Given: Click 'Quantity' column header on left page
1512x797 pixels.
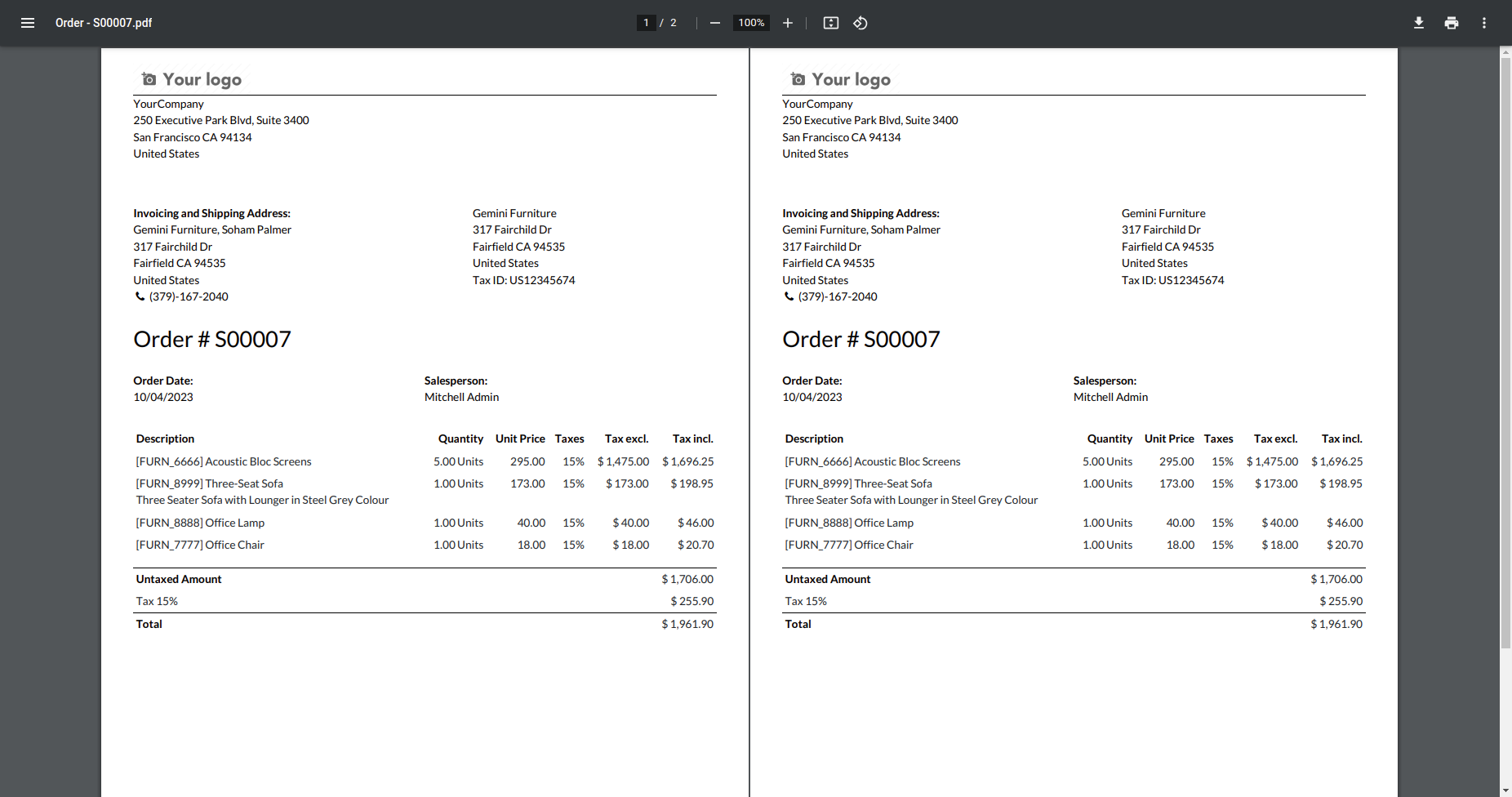Looking at the screenshot, I should [460, 439].
